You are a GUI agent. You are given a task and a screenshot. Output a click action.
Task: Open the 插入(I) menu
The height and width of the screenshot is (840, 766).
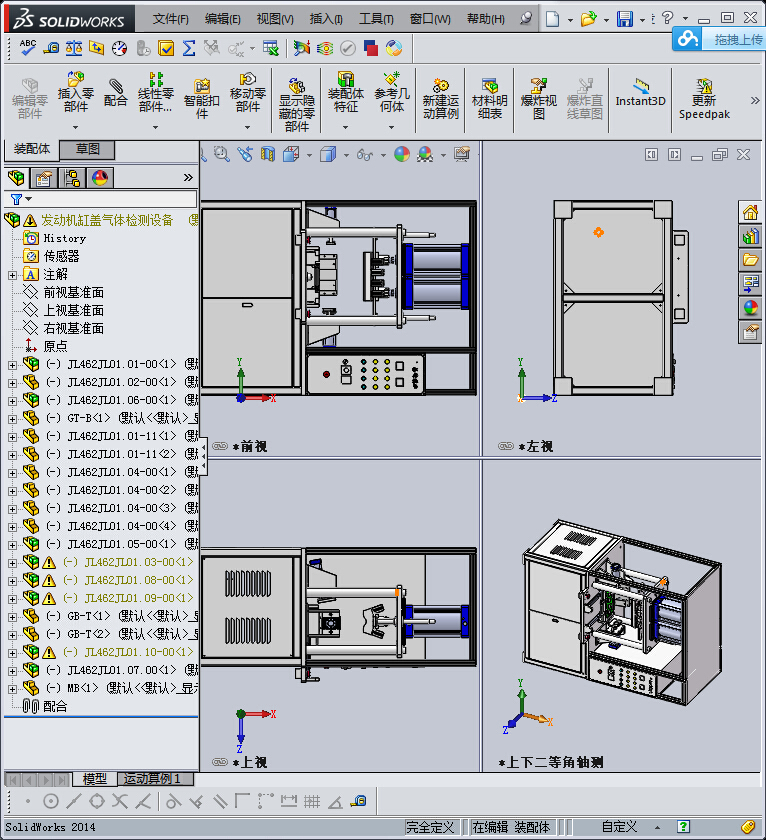click(x=326, y=19)
